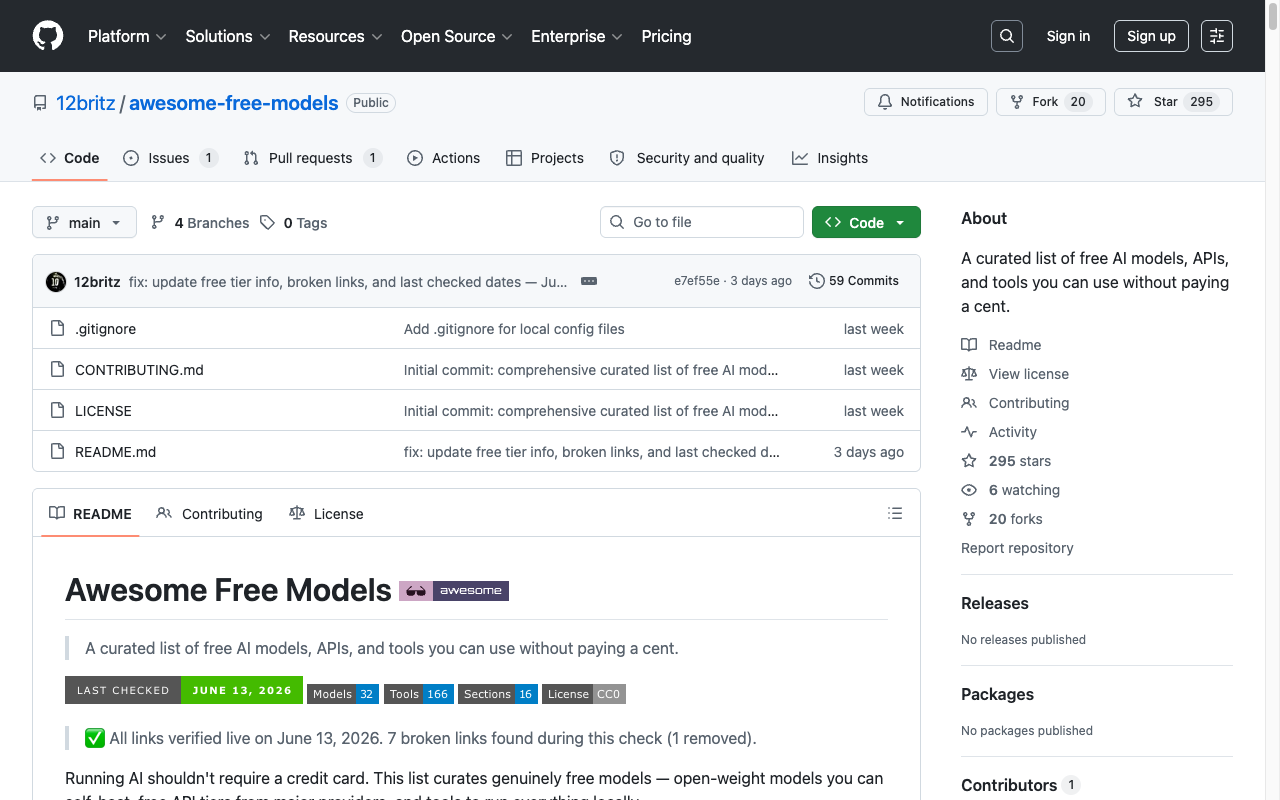1280x800 pixels.
Task: Click the Sections 16 badge
Action: tap(498, 694)
